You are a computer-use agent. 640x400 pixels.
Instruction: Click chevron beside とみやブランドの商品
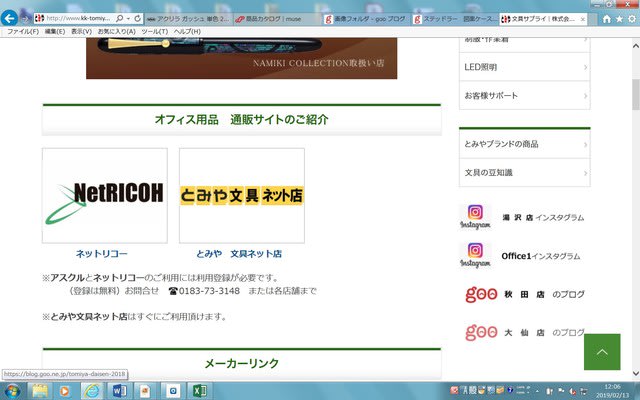click(585, 144)
